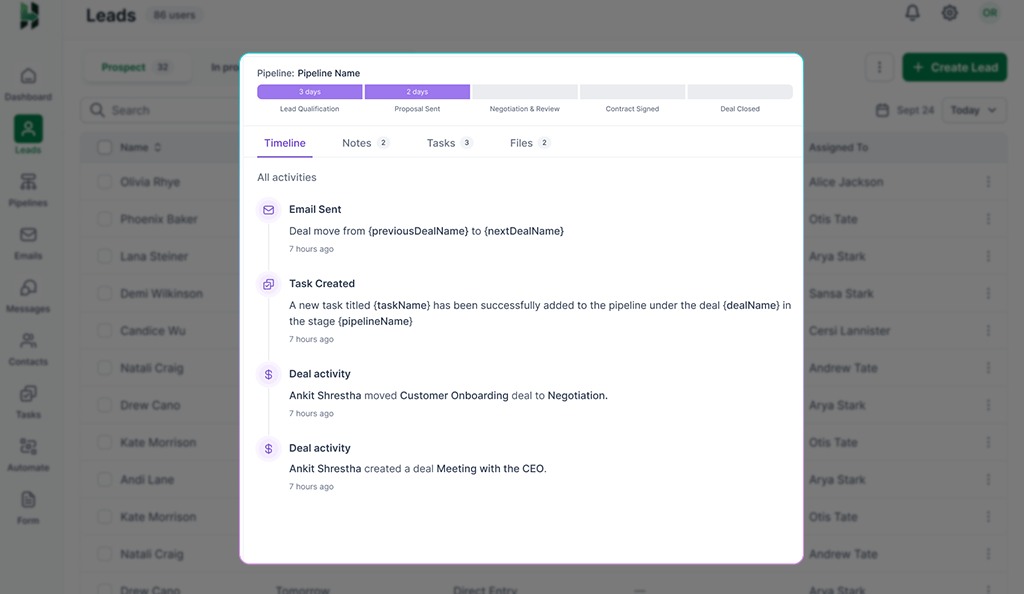Select the Prospect leads filter
1024x594 pixels.
(136, 66)
